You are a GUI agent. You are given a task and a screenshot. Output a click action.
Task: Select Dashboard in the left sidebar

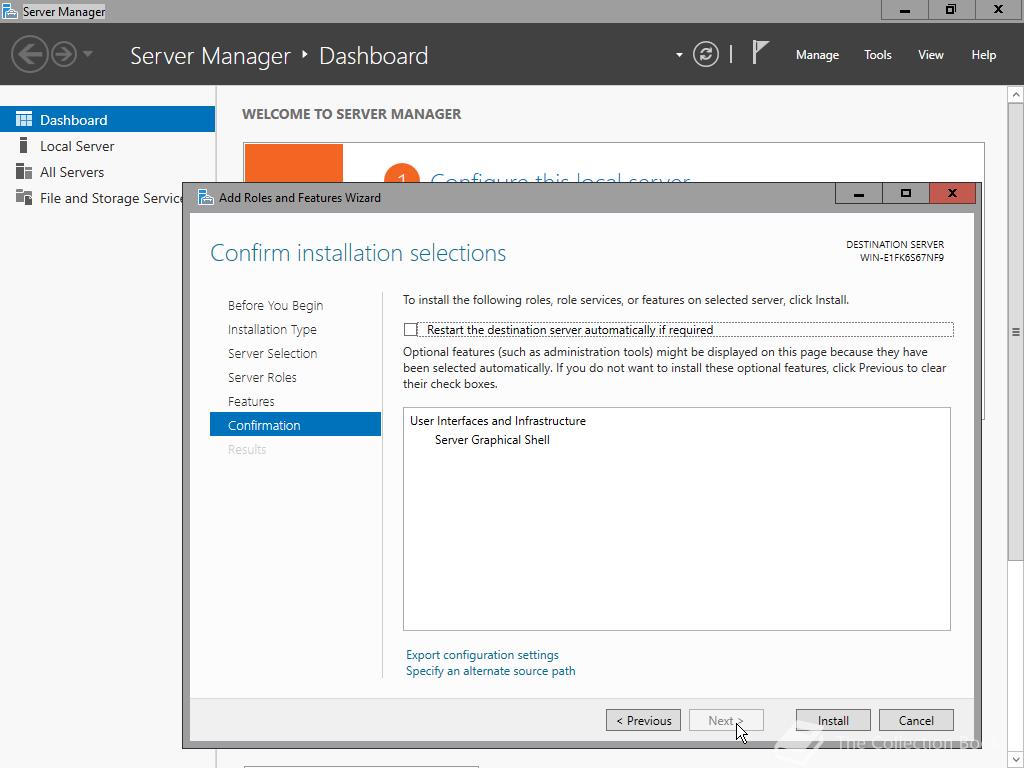pyautogui.click(x=107, y=120)
